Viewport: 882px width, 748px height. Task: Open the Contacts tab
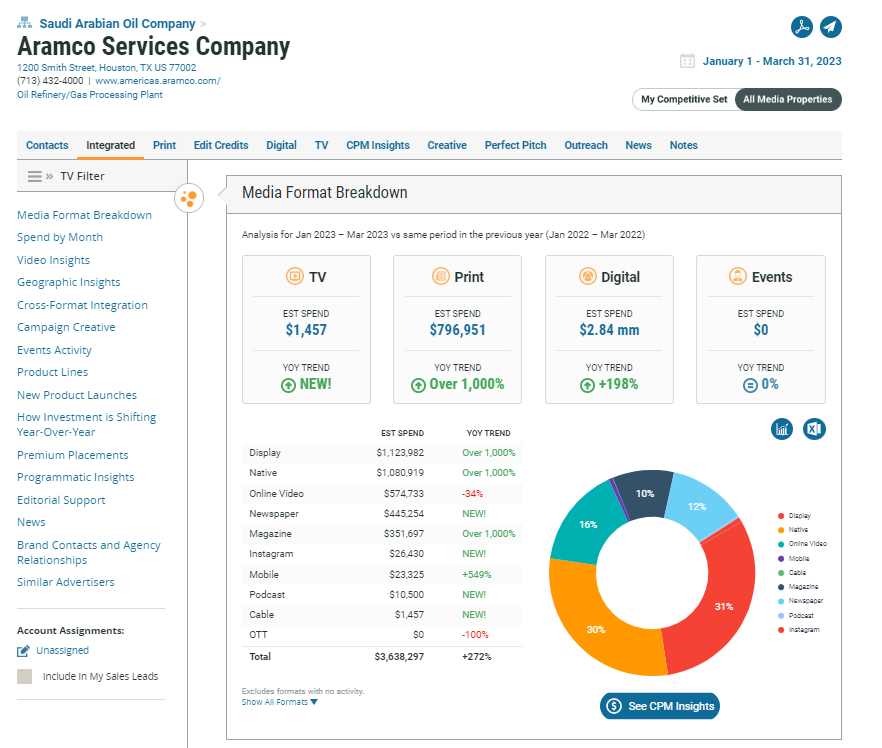tap(47, 145)
